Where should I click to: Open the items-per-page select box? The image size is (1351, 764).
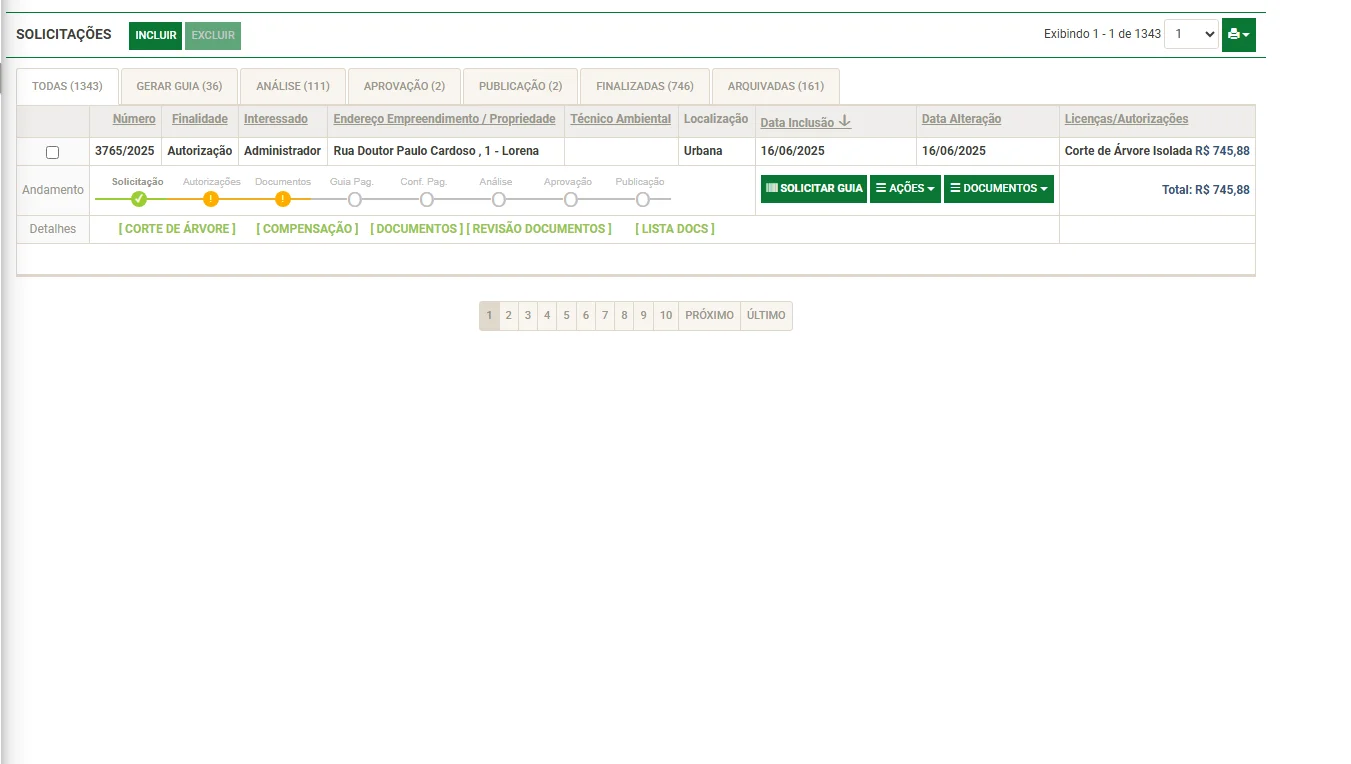tap(1191, 35)
